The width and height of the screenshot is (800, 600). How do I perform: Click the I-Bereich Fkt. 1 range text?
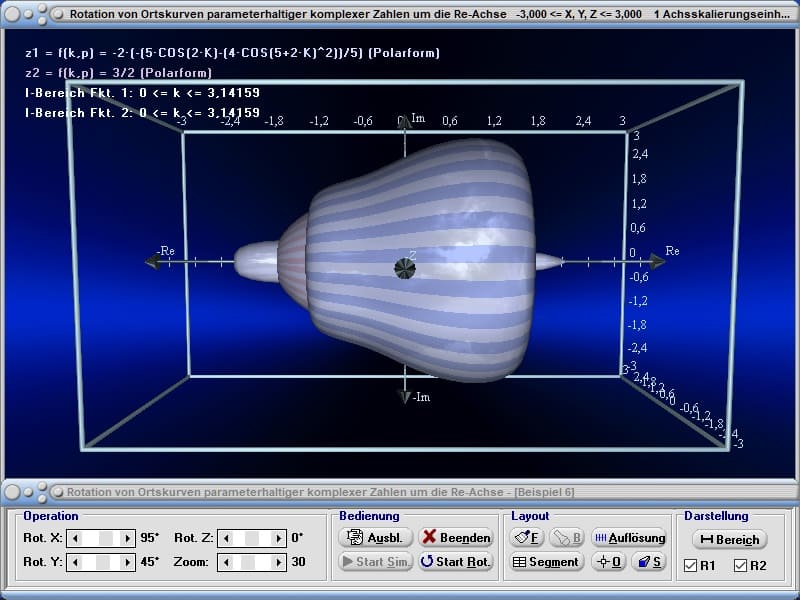[x=142, y=93]
